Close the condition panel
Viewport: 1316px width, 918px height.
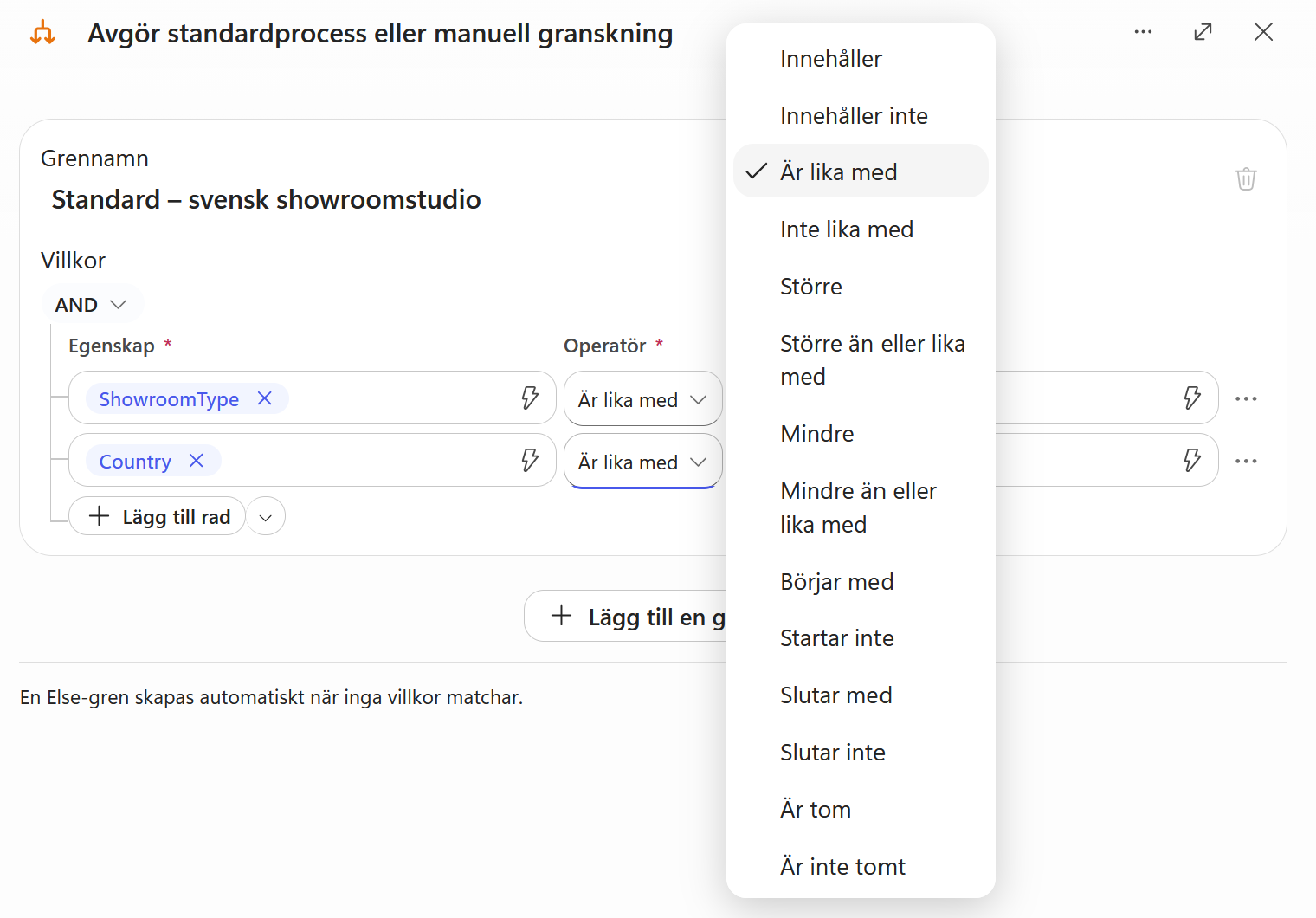1263,32
